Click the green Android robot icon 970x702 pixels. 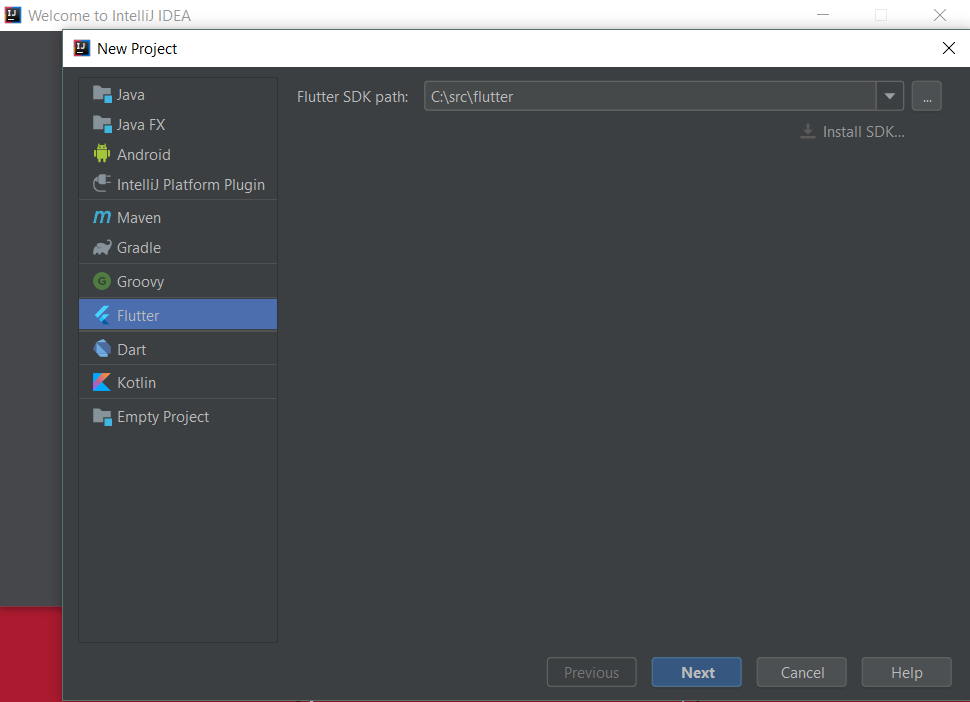(x=102, y=155)
